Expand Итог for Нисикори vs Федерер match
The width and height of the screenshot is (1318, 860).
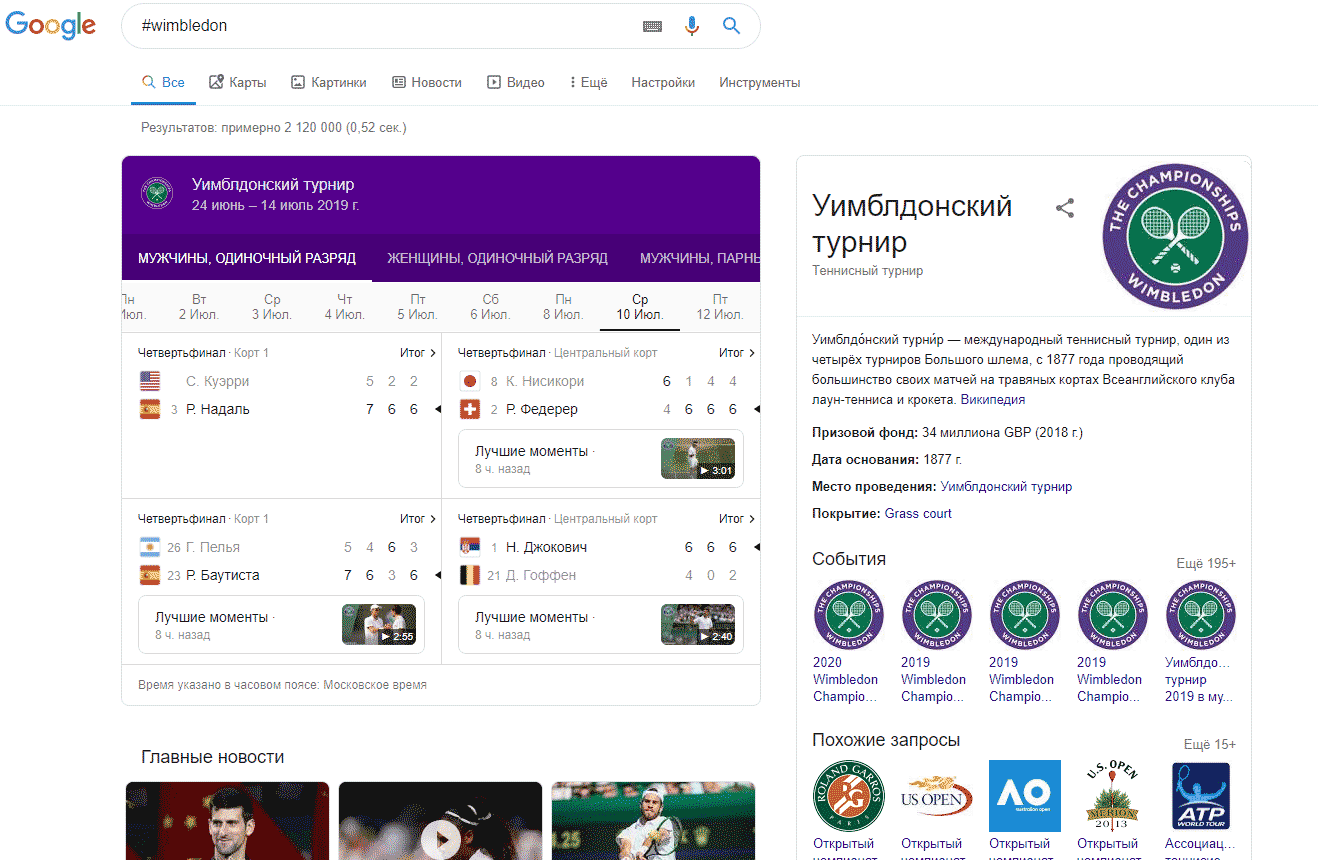click(737, 352)
